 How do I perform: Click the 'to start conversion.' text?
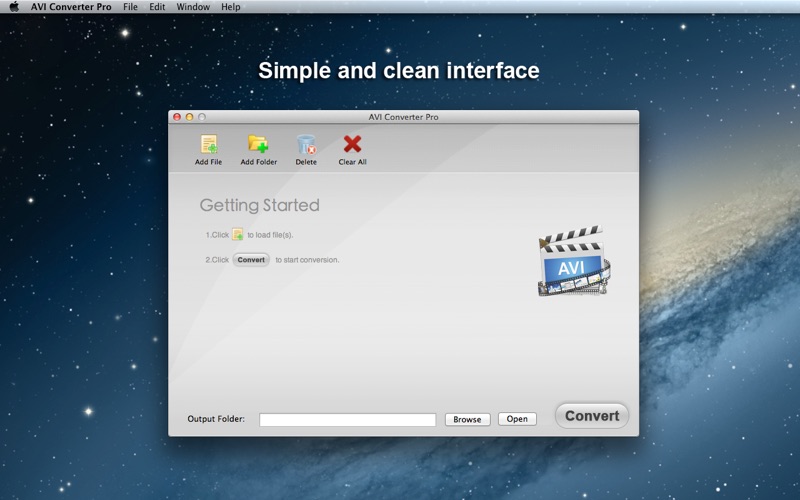[x=307, y=260]
